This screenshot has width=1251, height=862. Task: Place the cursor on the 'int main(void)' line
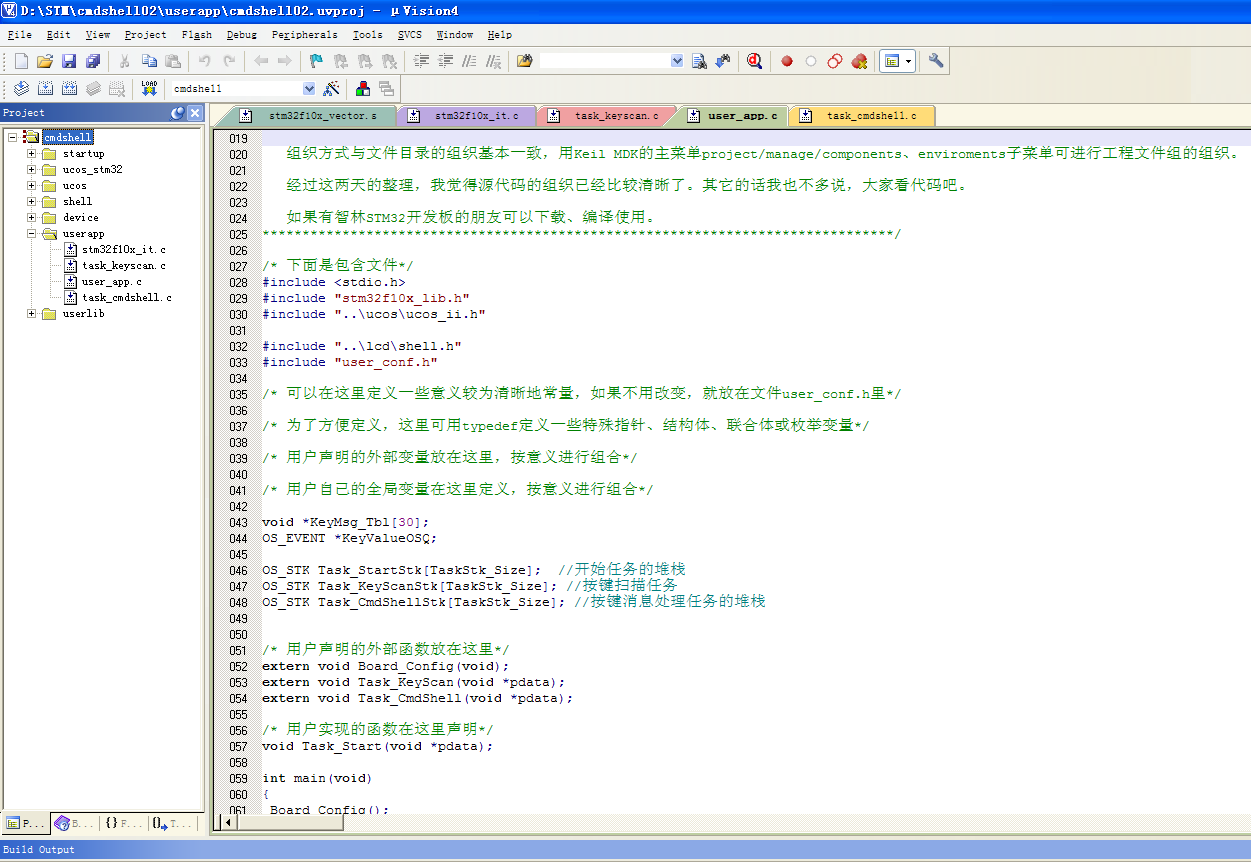pyautogui.click(x=317, y=778)
